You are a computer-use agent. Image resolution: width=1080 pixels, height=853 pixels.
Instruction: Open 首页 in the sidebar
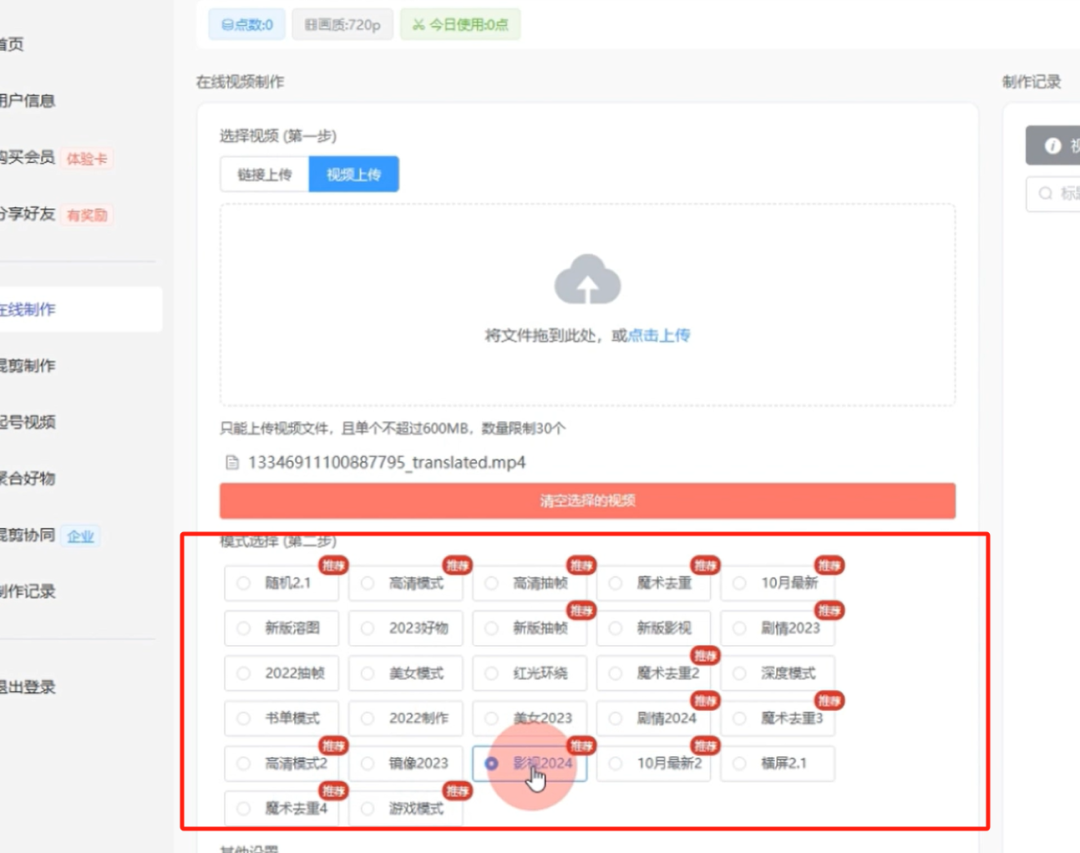[x=12, y=45]
